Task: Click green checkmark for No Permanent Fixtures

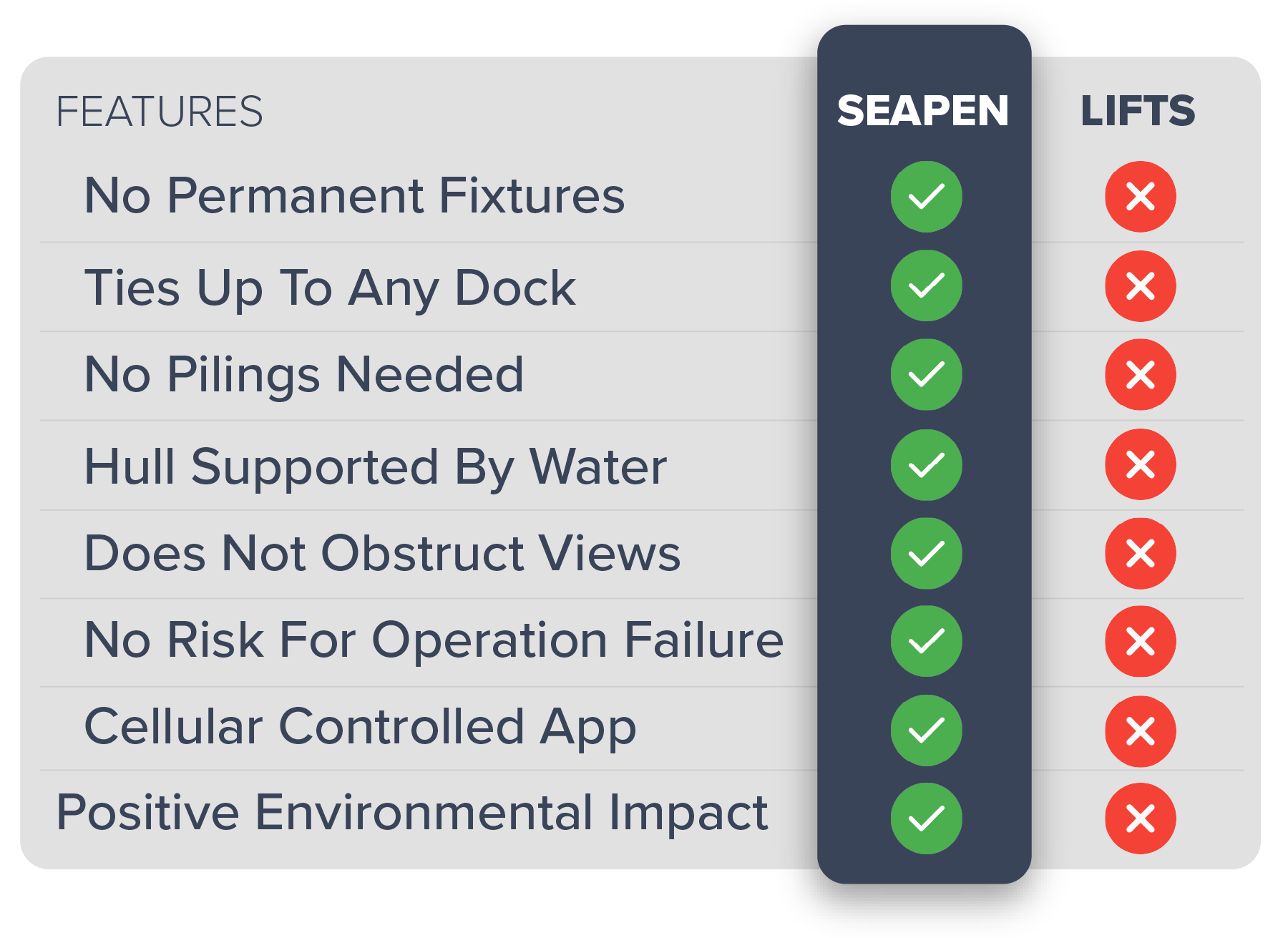Action: tap(926, 196)
